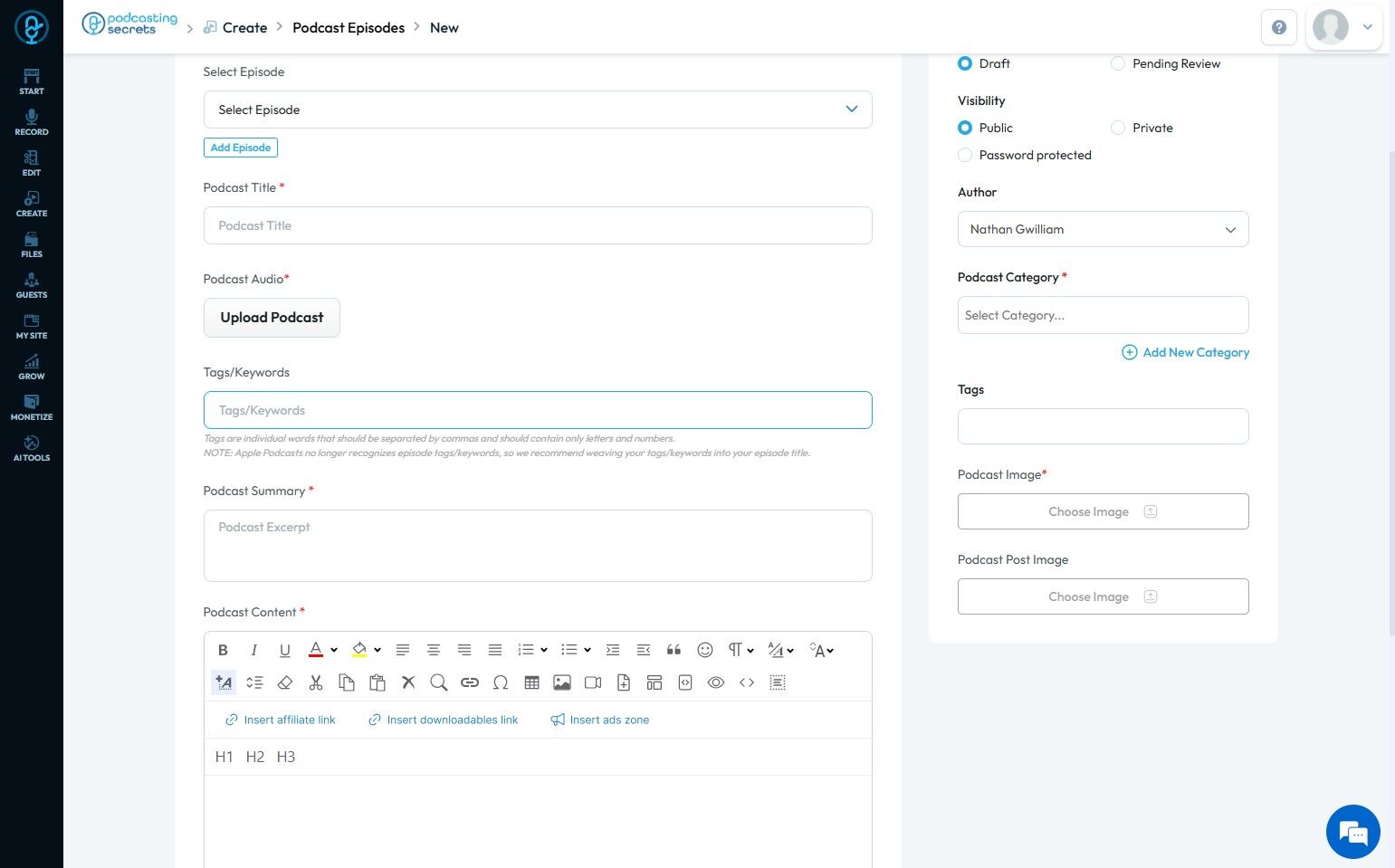Open Files in left sidebar
The height and width of the screenshot is (868, 1395).
32,244
